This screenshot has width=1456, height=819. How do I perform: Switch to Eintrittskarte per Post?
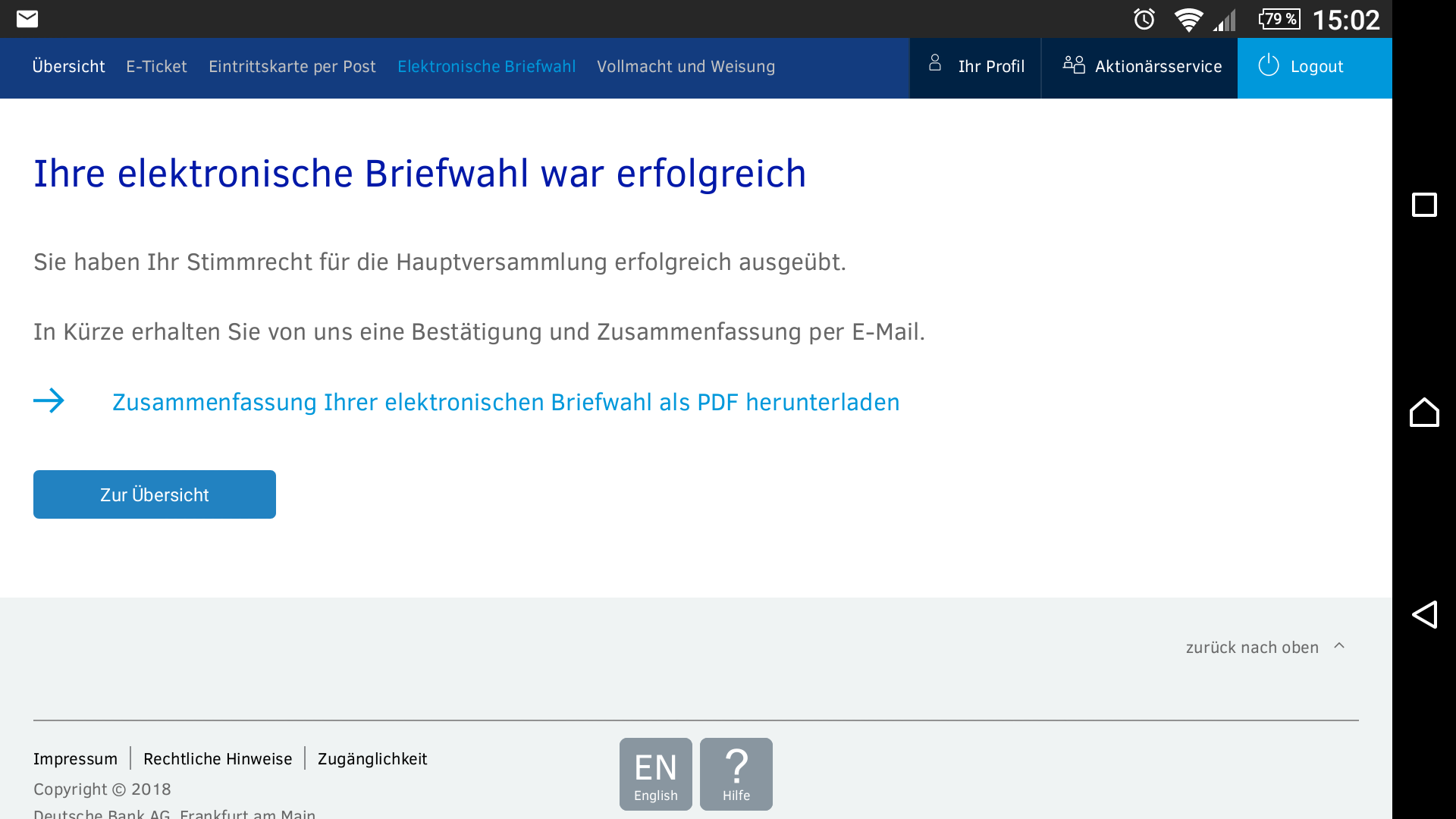point(292,67)
